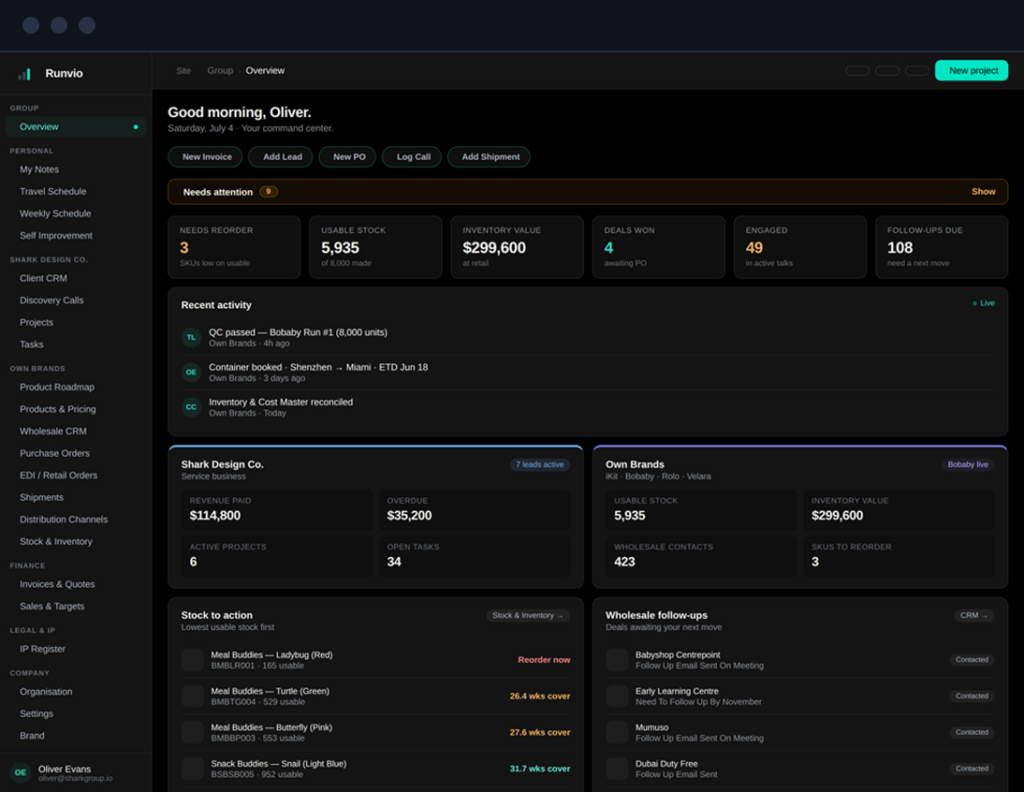Click the top Inventory Value $299,600 card
1024x792 pixels.
517,247
